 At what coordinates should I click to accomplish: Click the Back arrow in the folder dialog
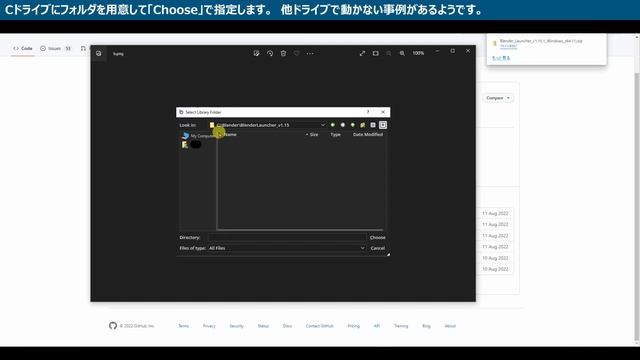(333, 125)
